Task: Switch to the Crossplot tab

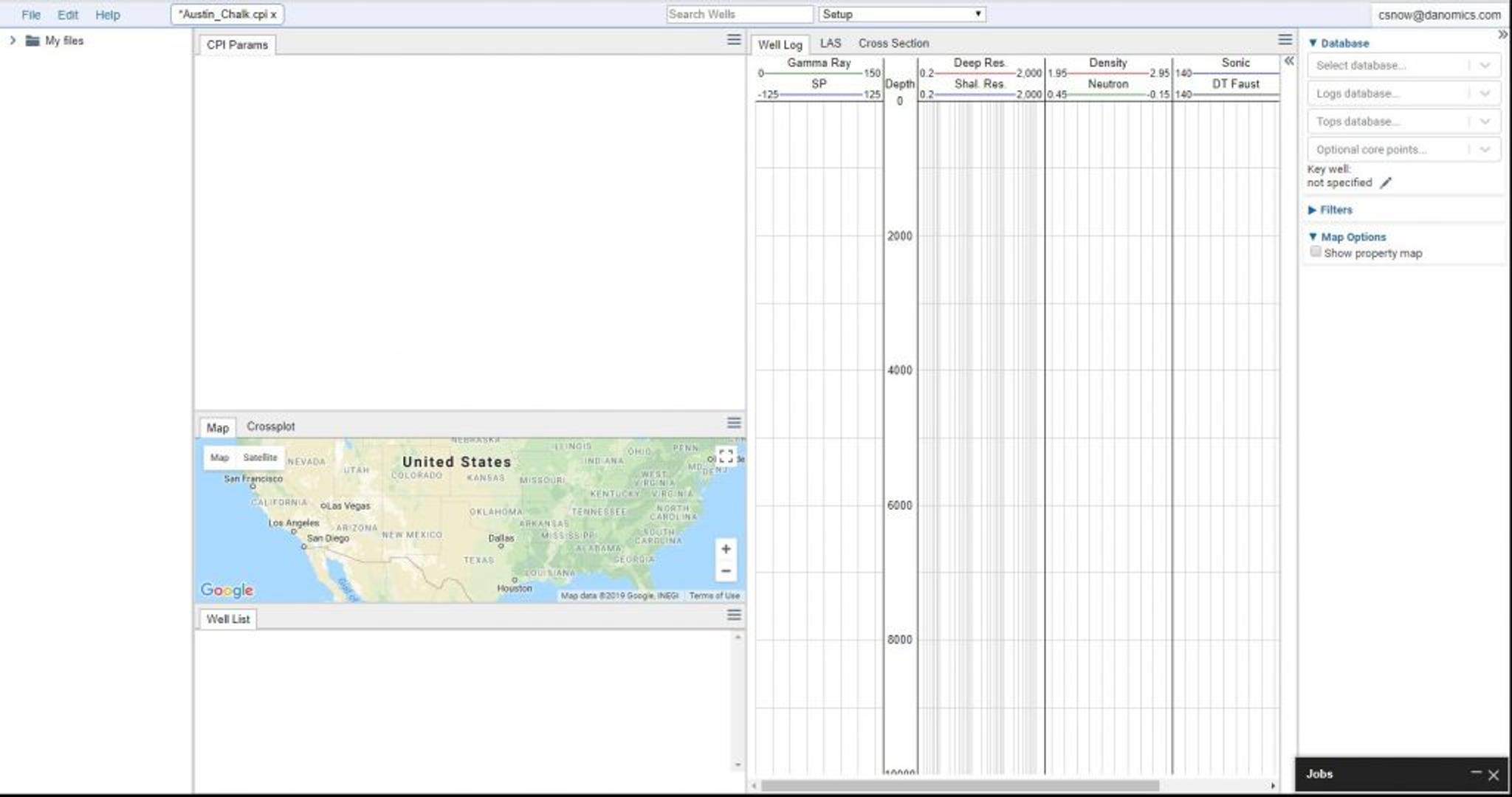Action: (x=270, y=427)
